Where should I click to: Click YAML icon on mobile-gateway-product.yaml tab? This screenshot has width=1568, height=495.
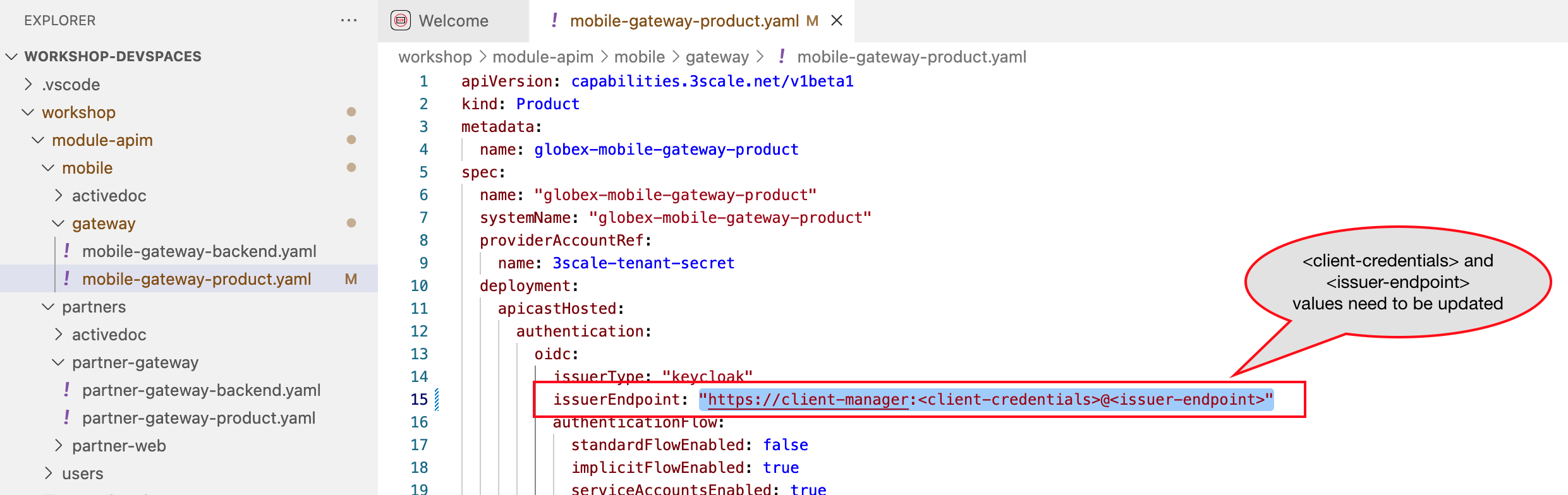[554, 20]
